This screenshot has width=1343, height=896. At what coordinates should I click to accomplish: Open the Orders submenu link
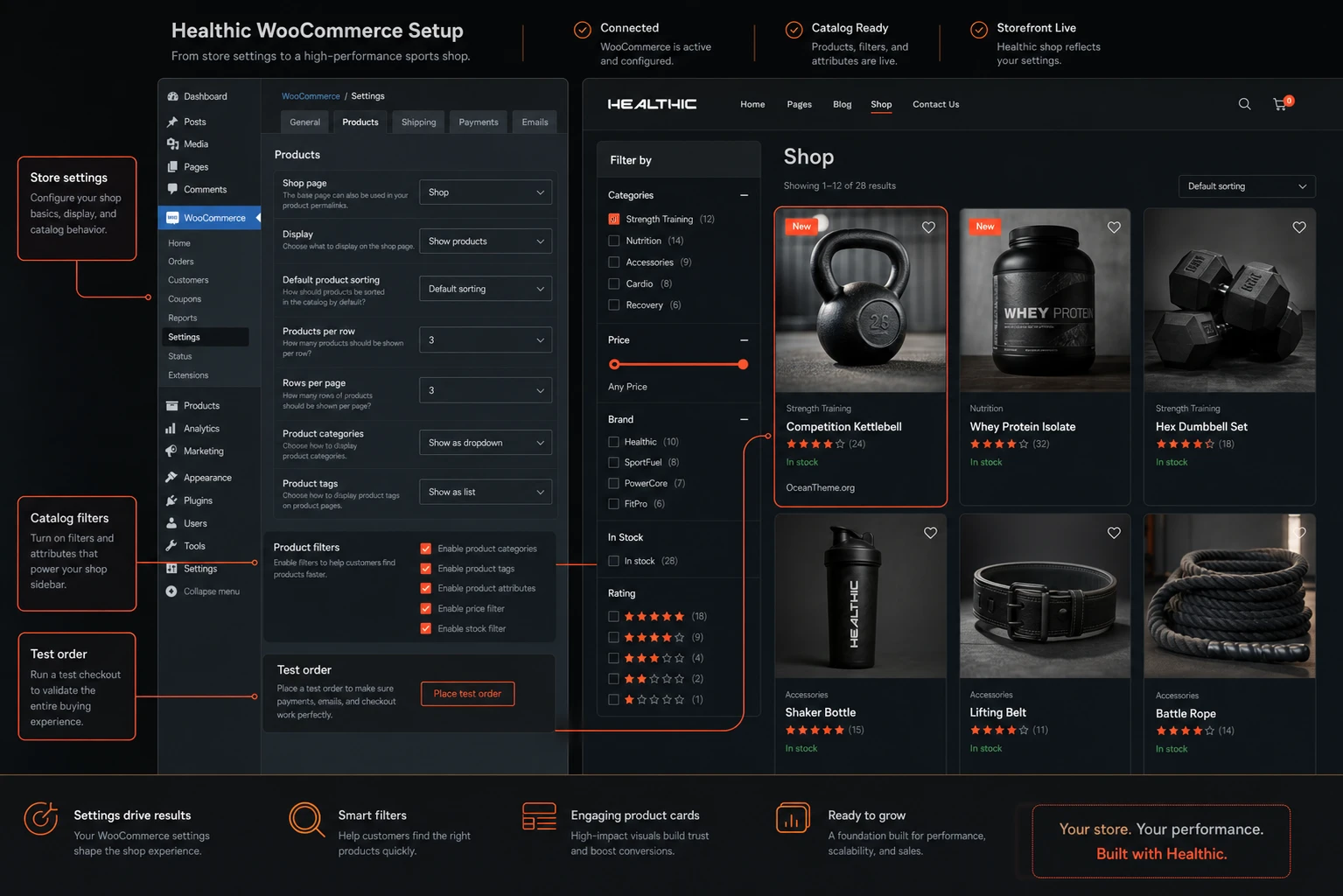pyautogui.click(x=181, y=262)
